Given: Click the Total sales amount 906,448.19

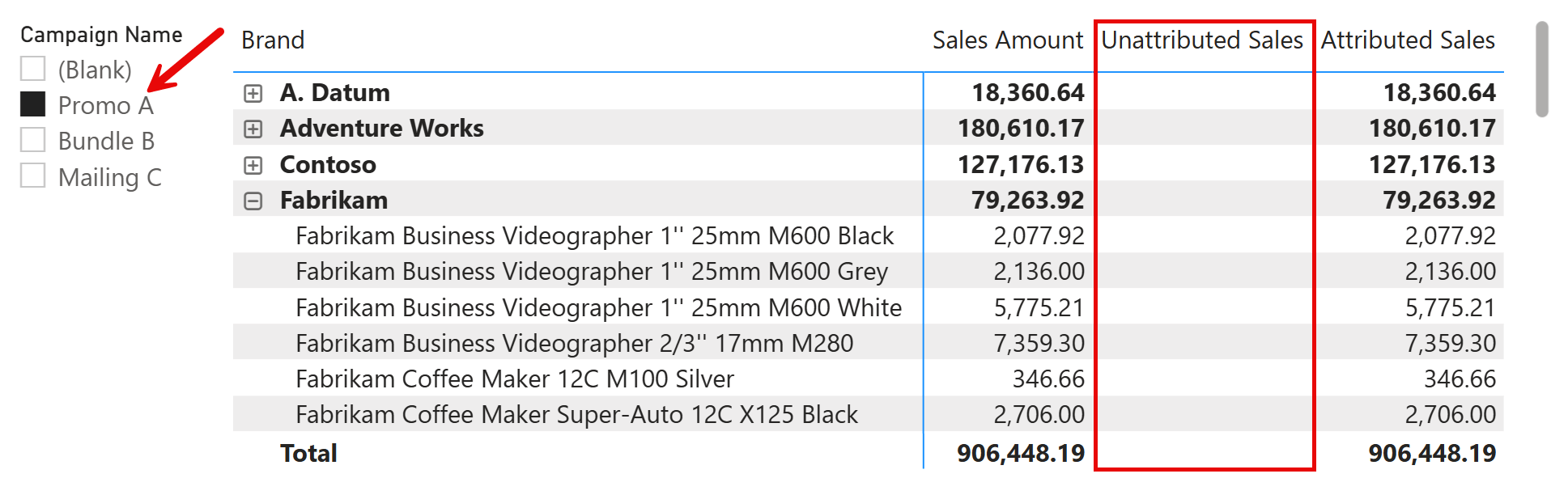Looking at the screenshot, I should point(1021,454).
